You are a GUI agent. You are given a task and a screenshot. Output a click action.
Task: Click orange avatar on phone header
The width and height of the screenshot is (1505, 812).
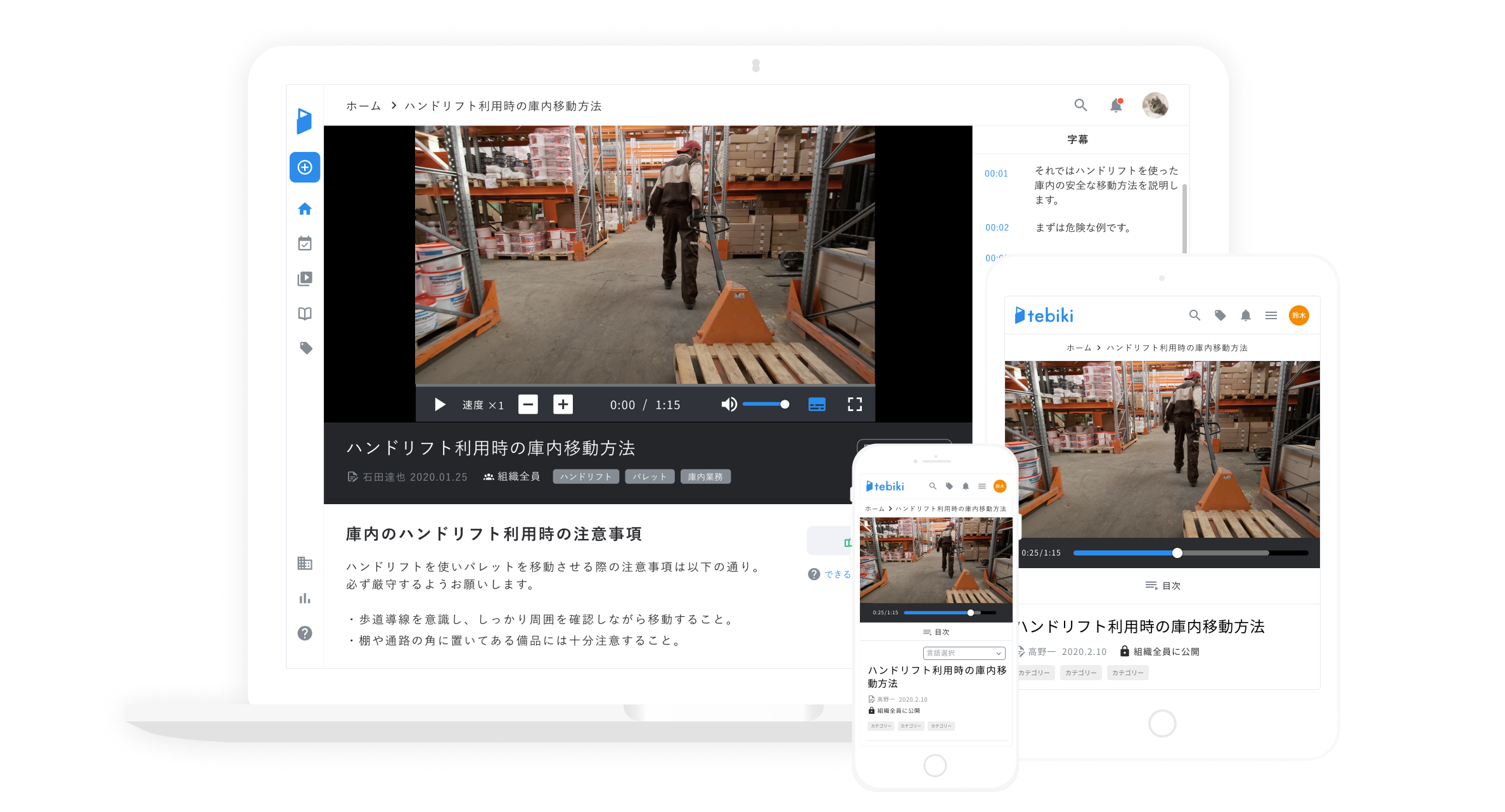click(1000, 486)
